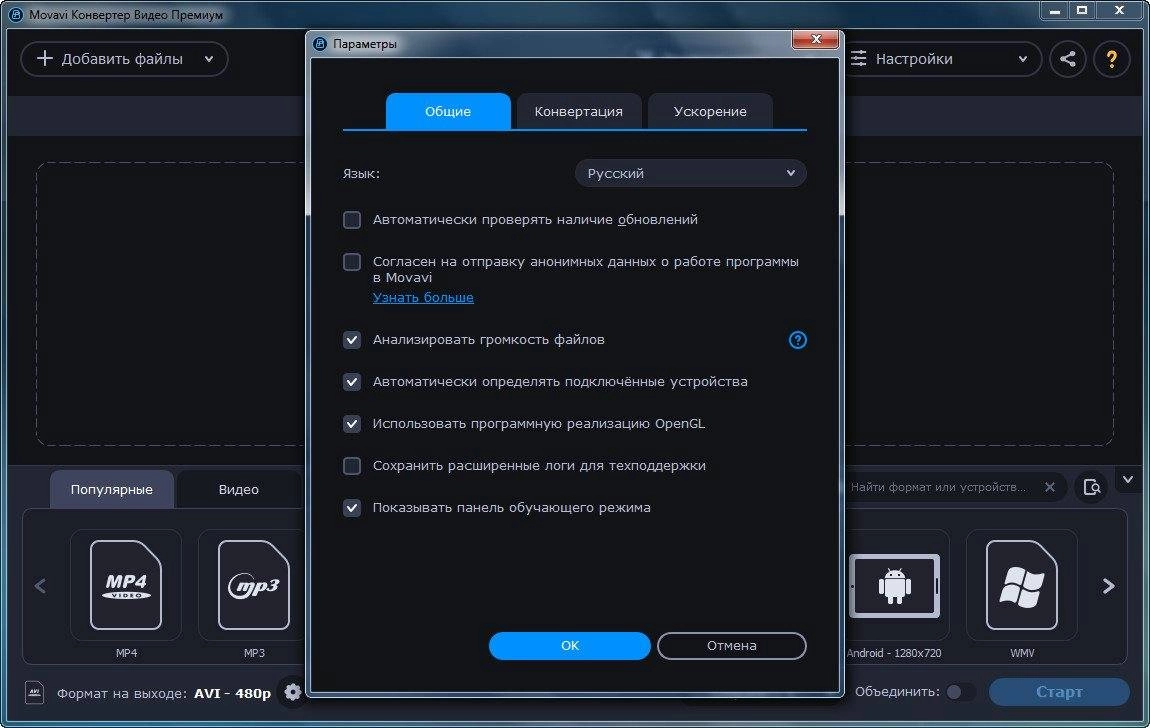
Task: Open the Видео formats tab
Action: pos(238,489)
